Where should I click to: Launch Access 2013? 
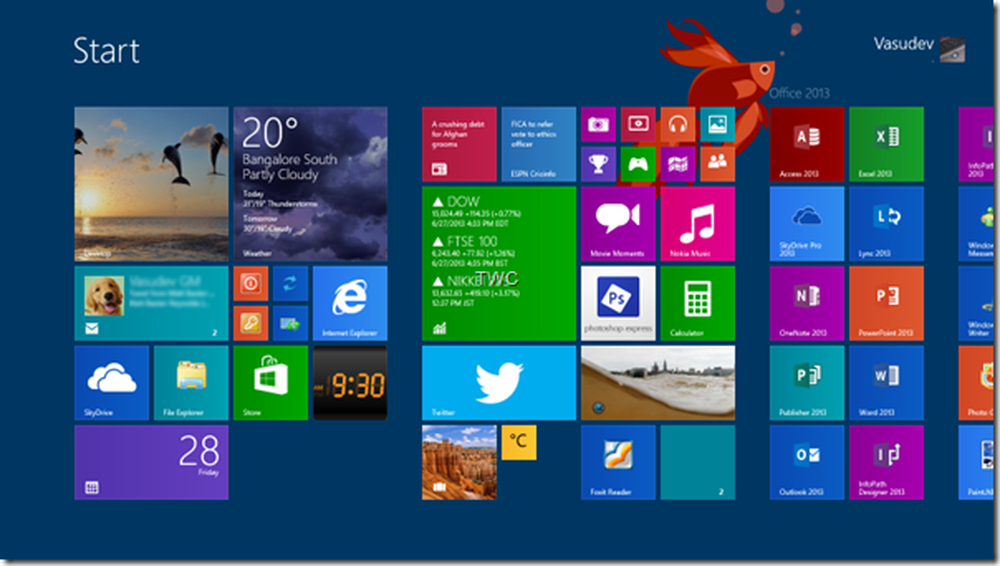(807, 144)
